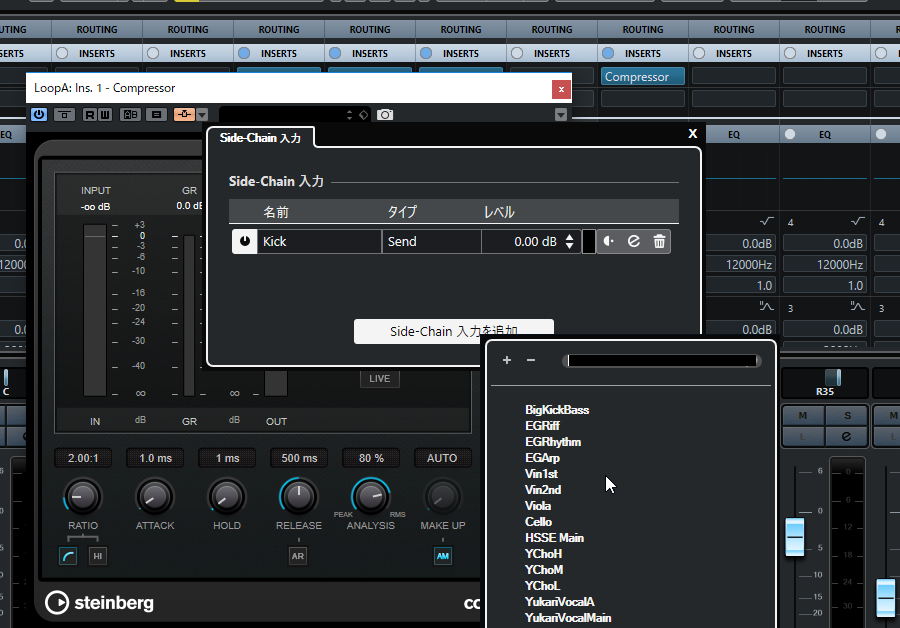The height and width of the screenshot is (628, 900).
Task: Choose Viola from the source list
Action: pyautogui.click(x=538, y=506)
